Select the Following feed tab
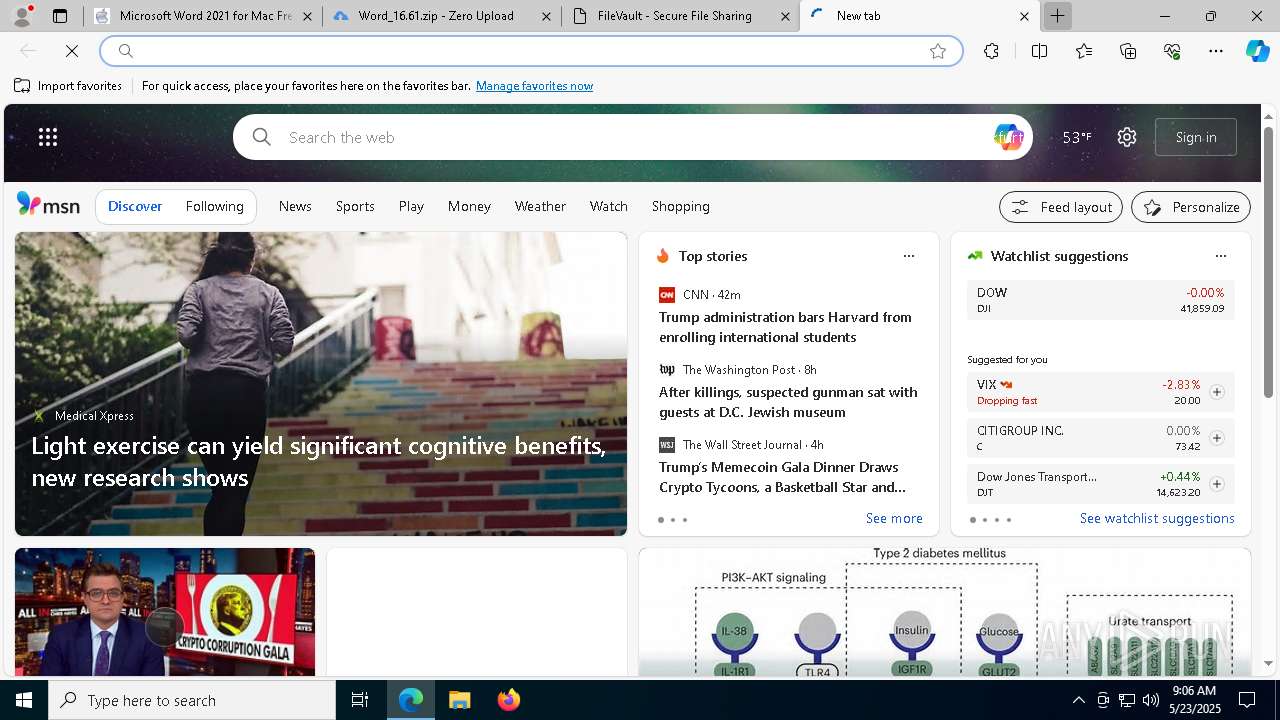 [x=215, y=206]
